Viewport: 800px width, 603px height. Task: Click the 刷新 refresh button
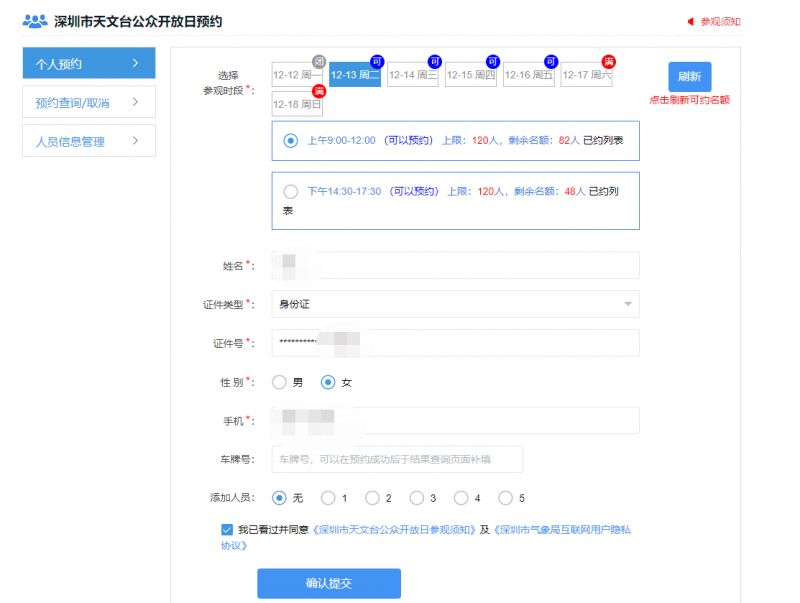point(689,77)
